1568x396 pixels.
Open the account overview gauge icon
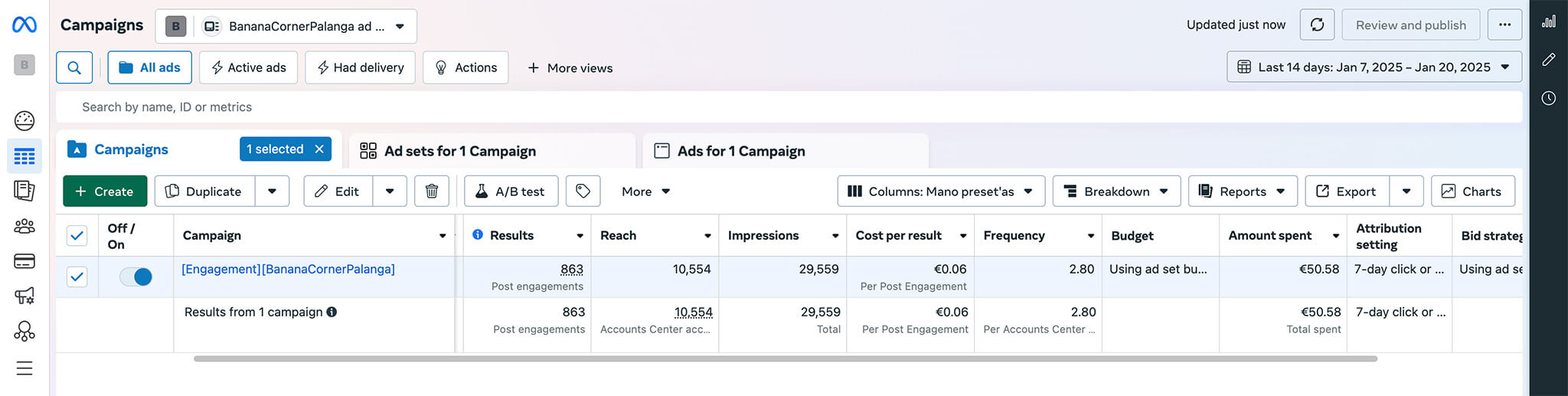(x=24, y=120)
